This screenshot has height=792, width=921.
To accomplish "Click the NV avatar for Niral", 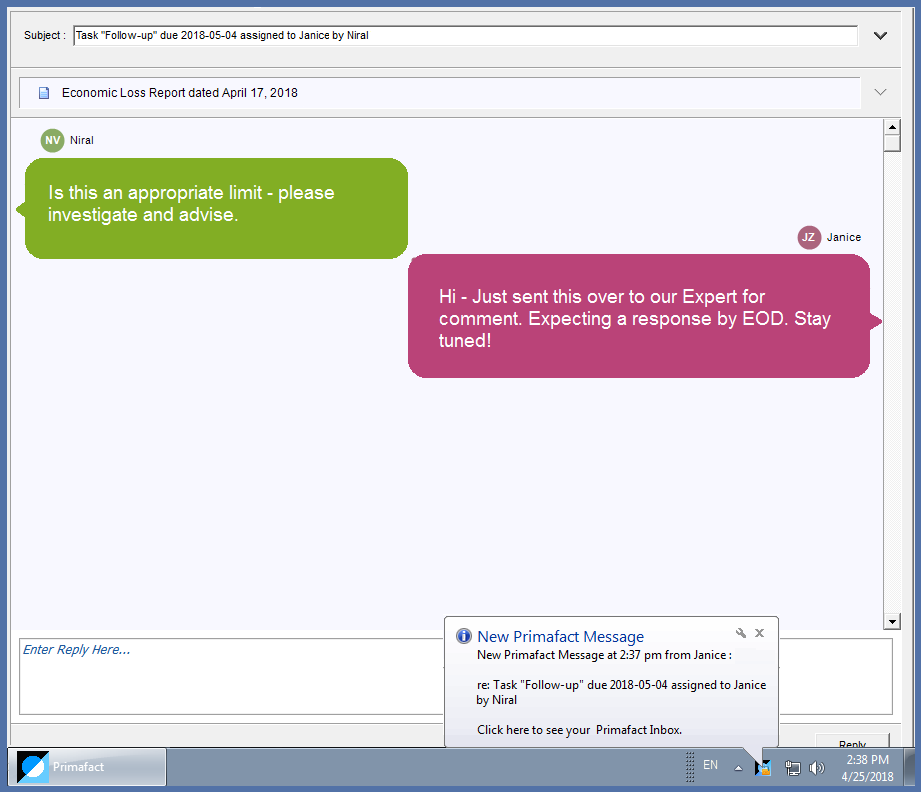I will pos(52,140).
